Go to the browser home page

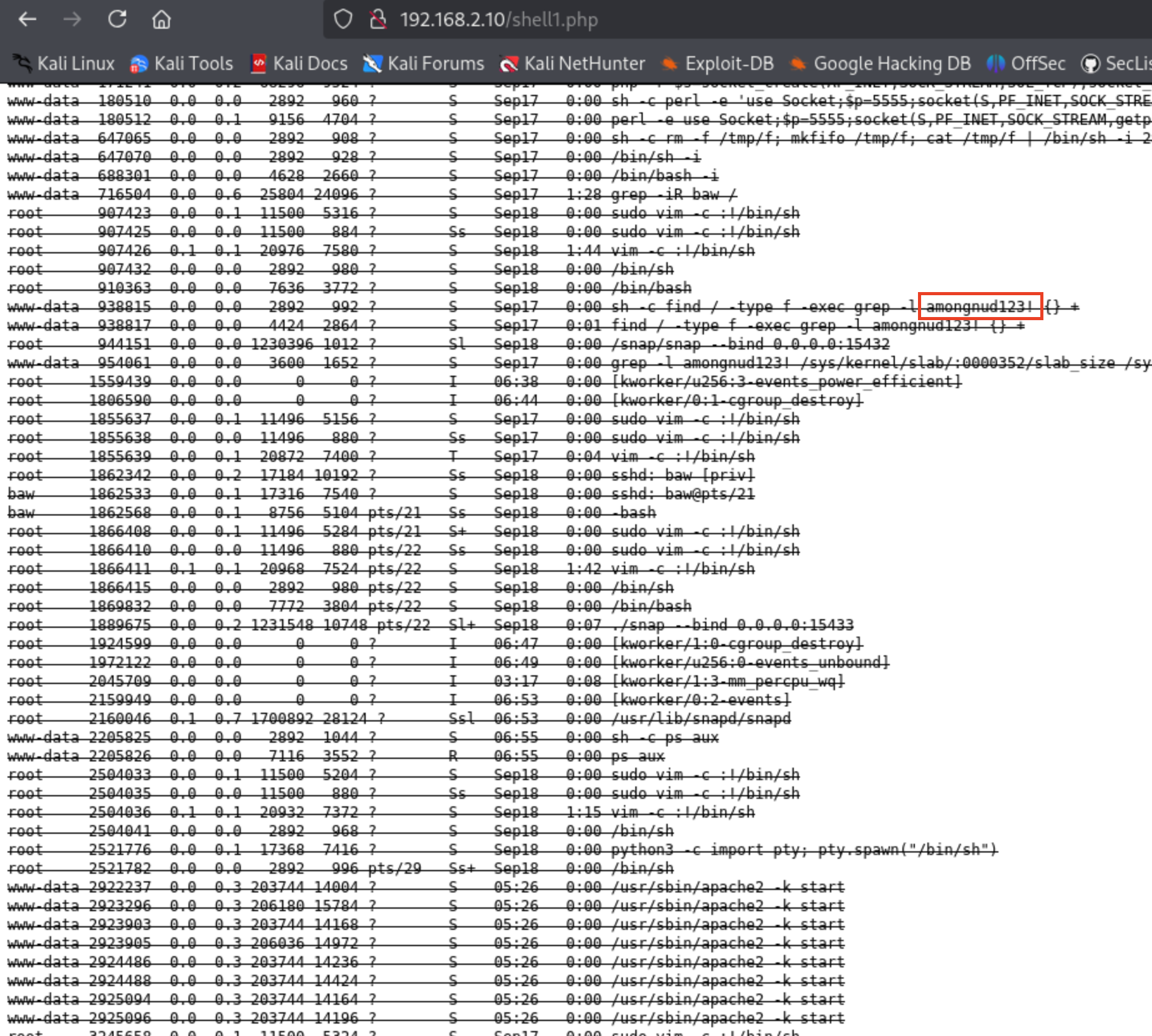162,20
